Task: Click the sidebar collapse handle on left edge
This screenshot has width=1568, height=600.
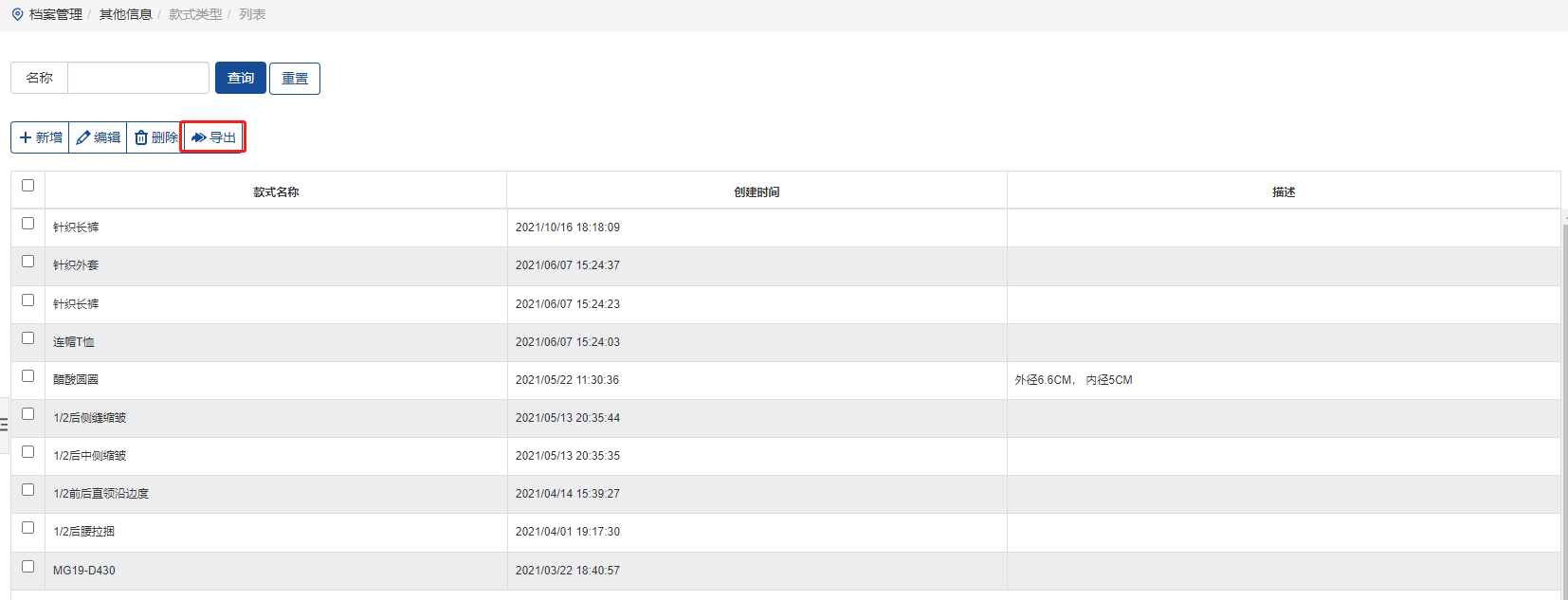Action: coord(4,425)
